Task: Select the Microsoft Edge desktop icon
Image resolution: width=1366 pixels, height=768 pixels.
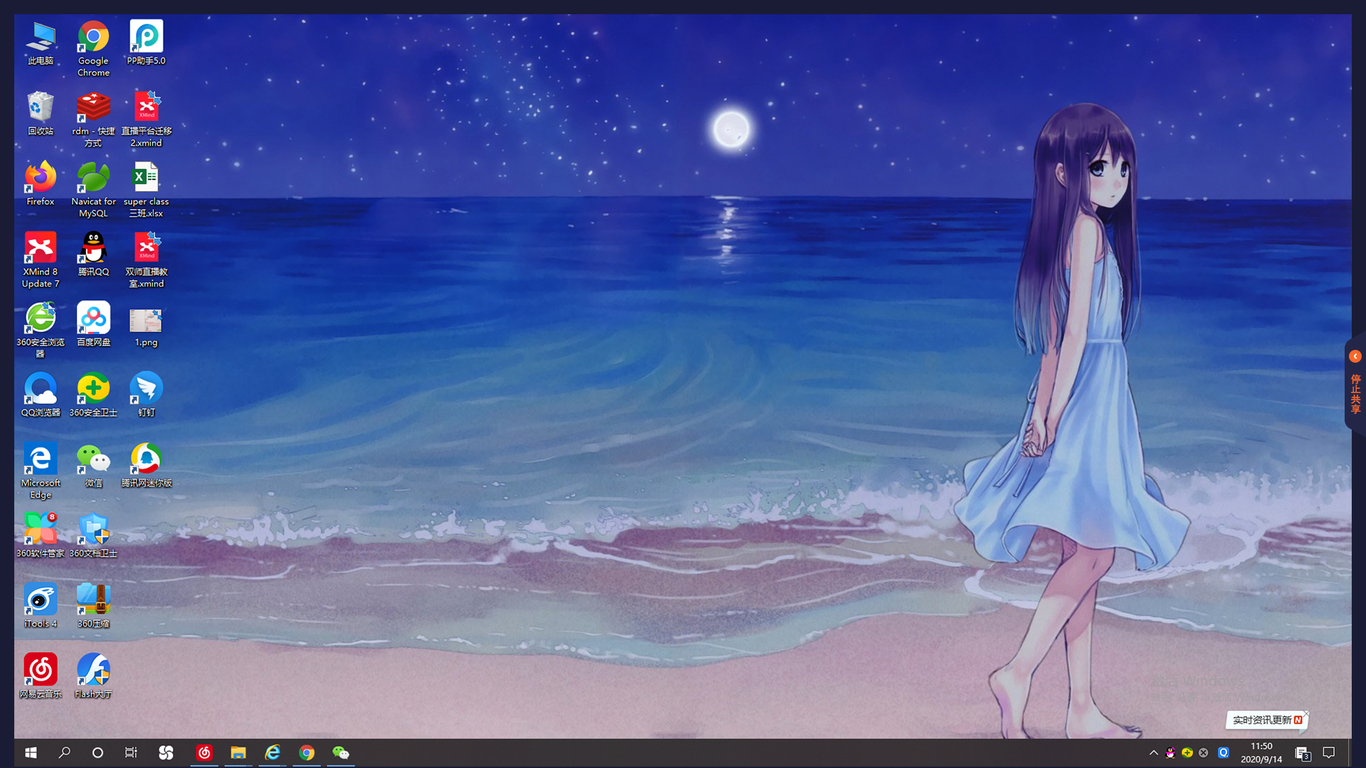Action: [x=41, y=471]
